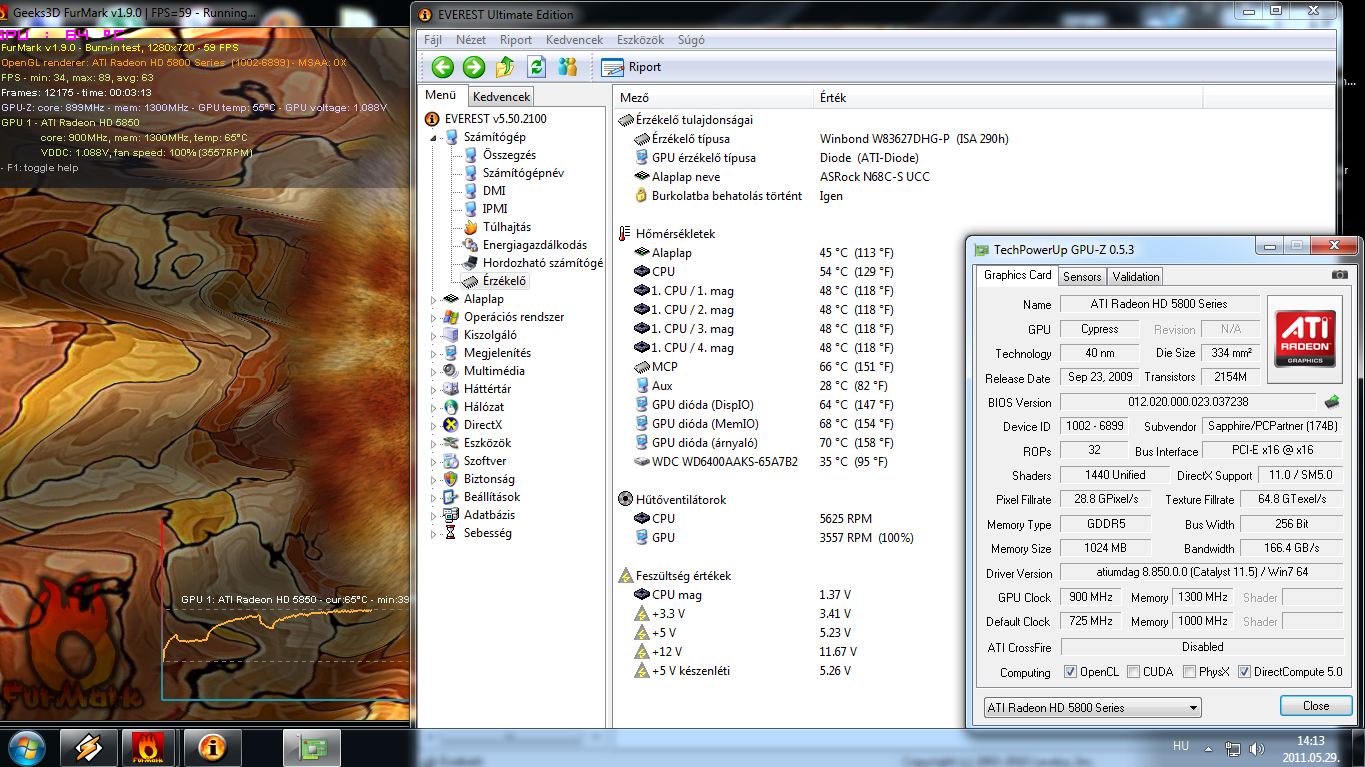Switch to the Sensors tab in GPU-Z
This screenshot has height=767, width=1365.
(1082, 277)
